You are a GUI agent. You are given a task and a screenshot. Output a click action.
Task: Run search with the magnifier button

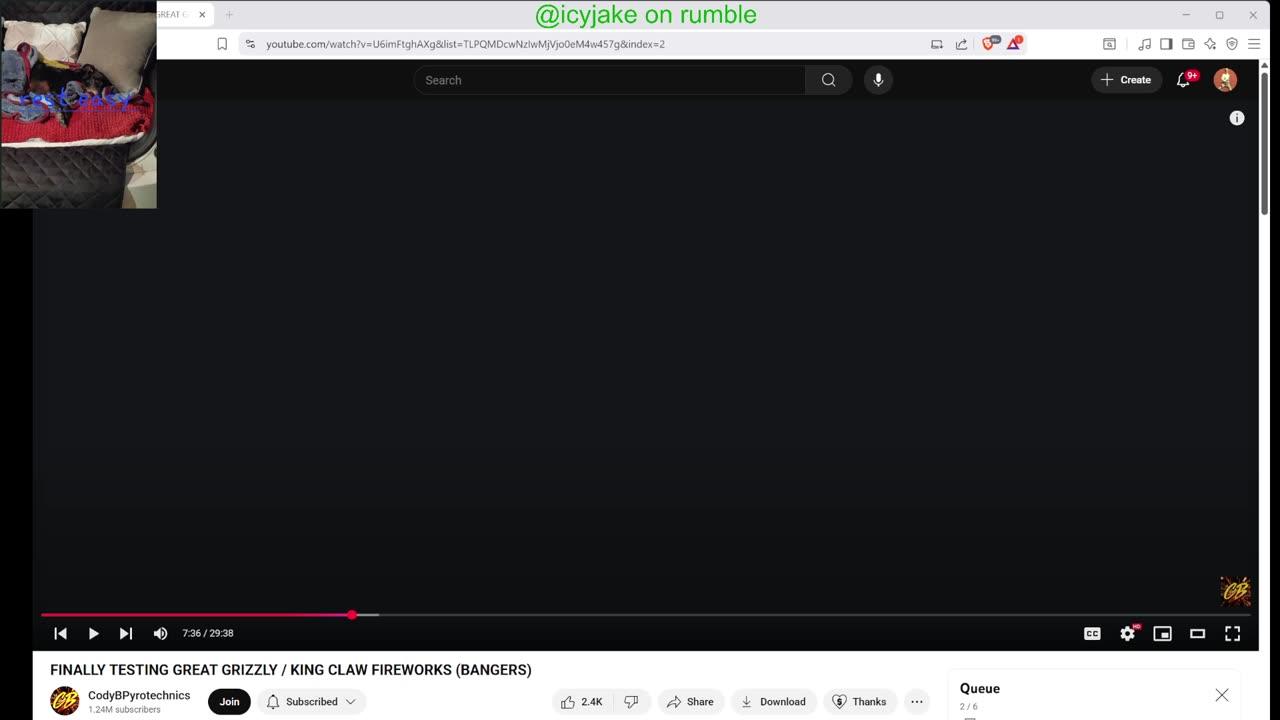828,80
